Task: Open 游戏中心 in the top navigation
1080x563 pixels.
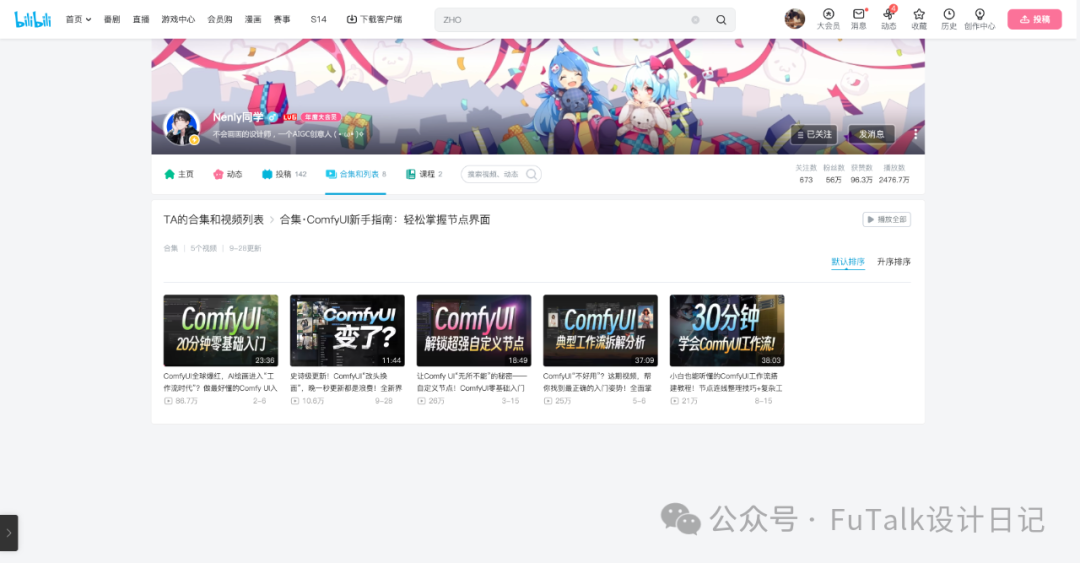Action: pos(178,19)
